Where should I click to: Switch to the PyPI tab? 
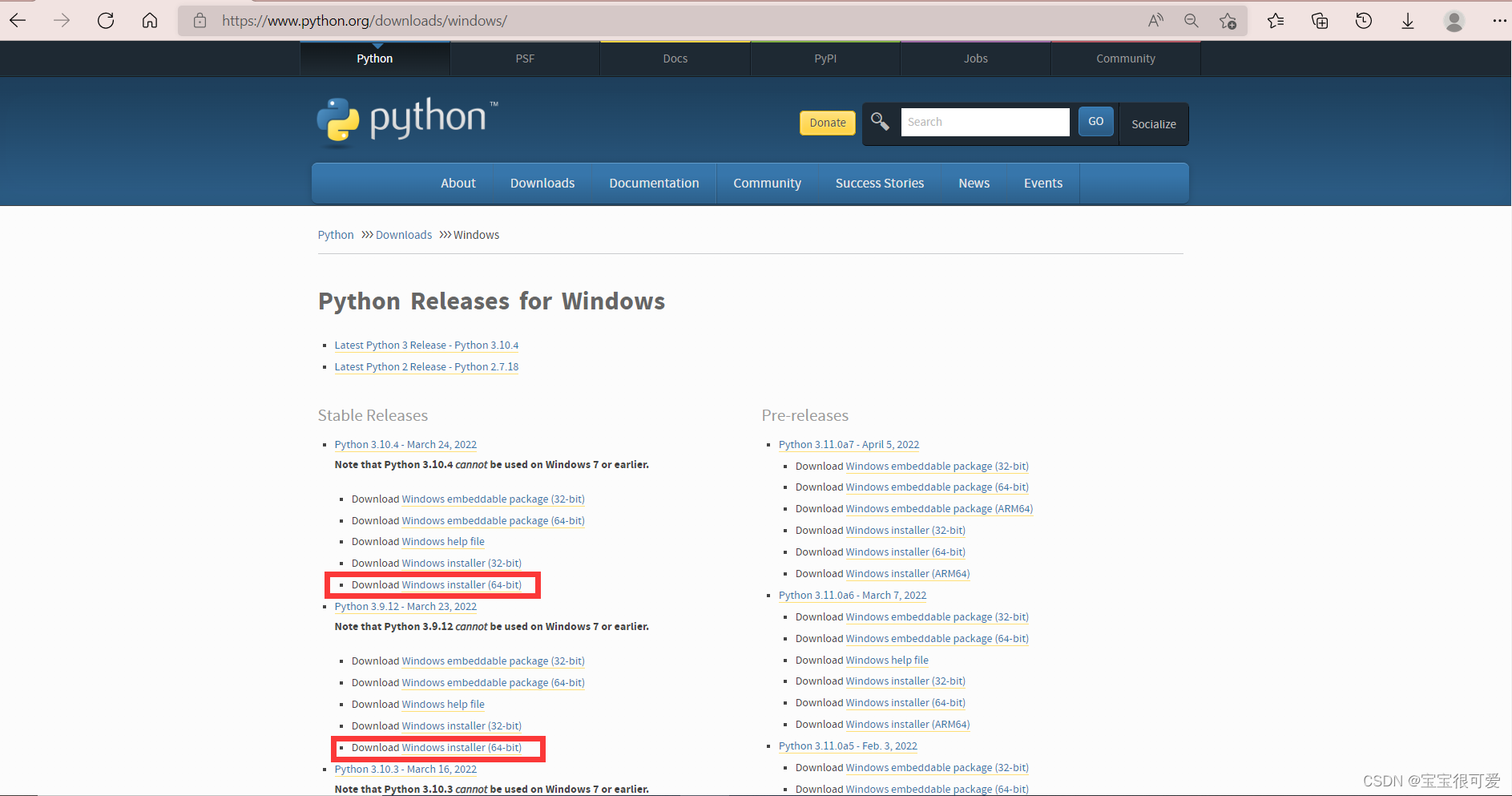pyautogui.click(x=825, y=58)
